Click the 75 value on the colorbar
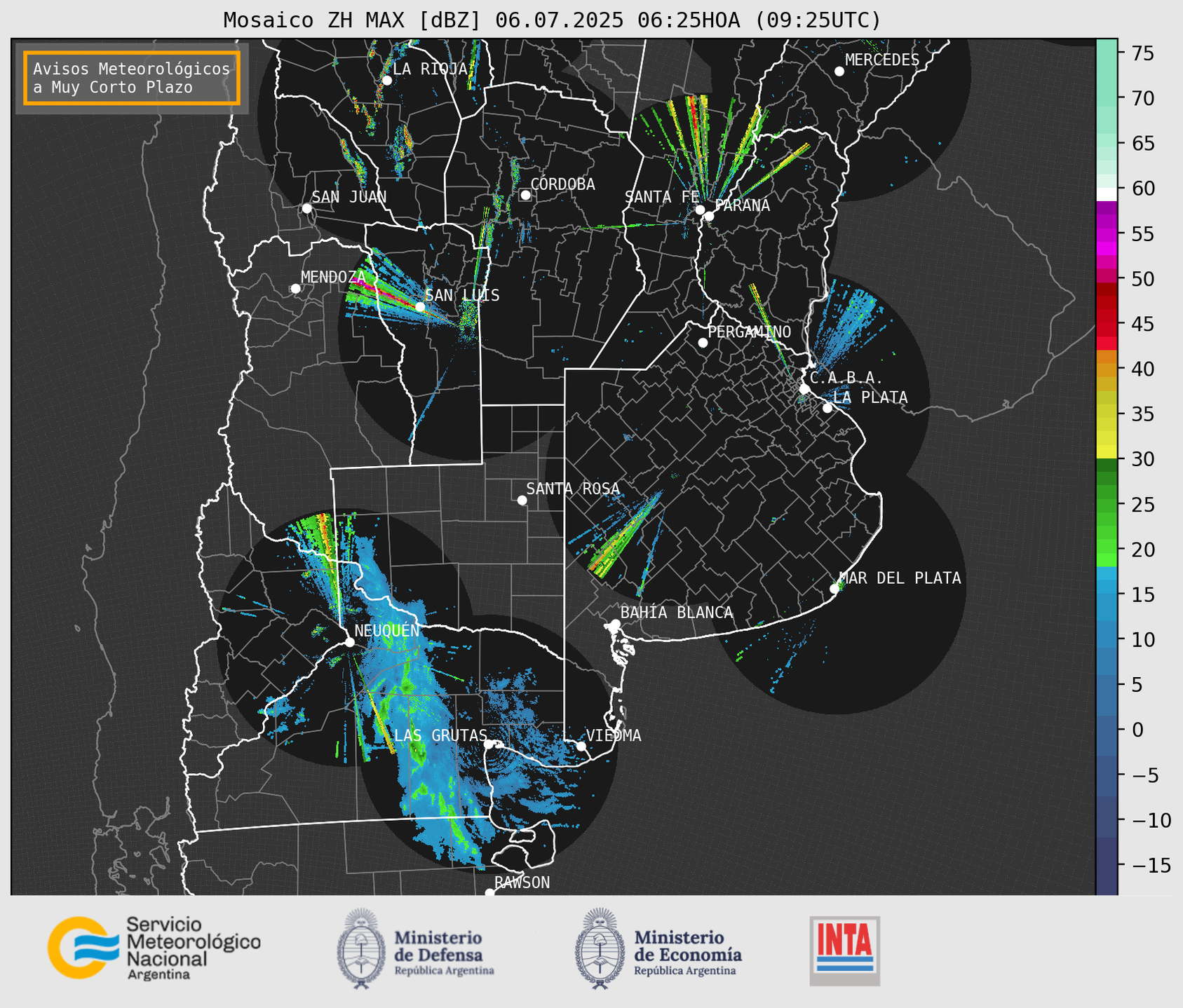The height and width of the screenshot is (1008, 1183). pos(1142,53)
